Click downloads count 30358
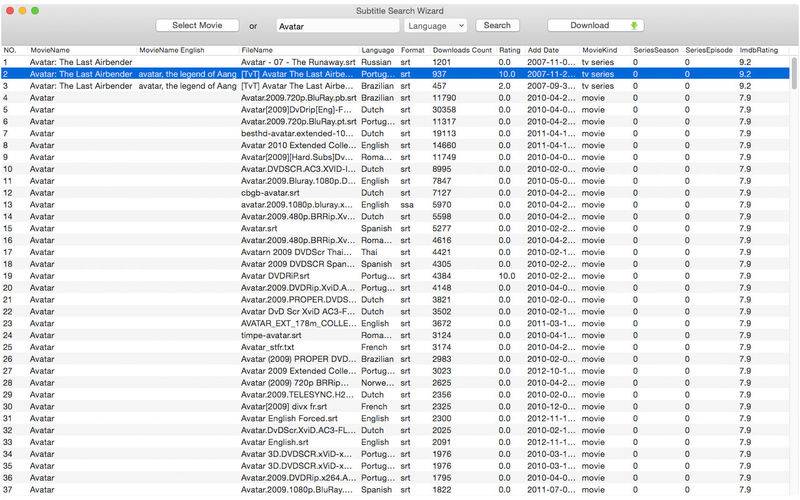 point(444,110)
